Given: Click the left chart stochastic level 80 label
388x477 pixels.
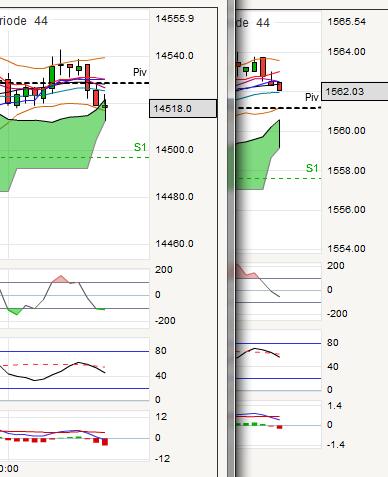Looking at the screenshot, I should click(x=160, y=351).
